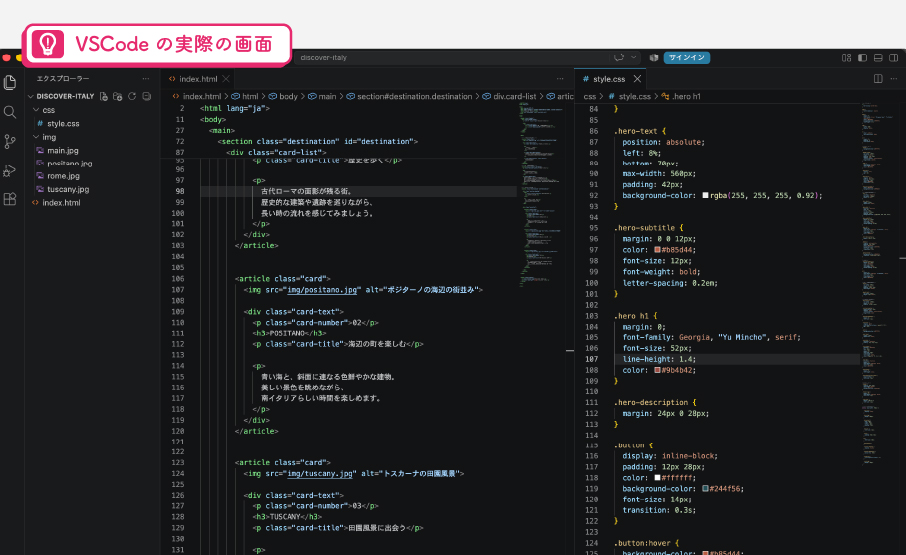Close the index.html editor tab
The width and height of the screenshot is (906, 555).
coord(226,79)
